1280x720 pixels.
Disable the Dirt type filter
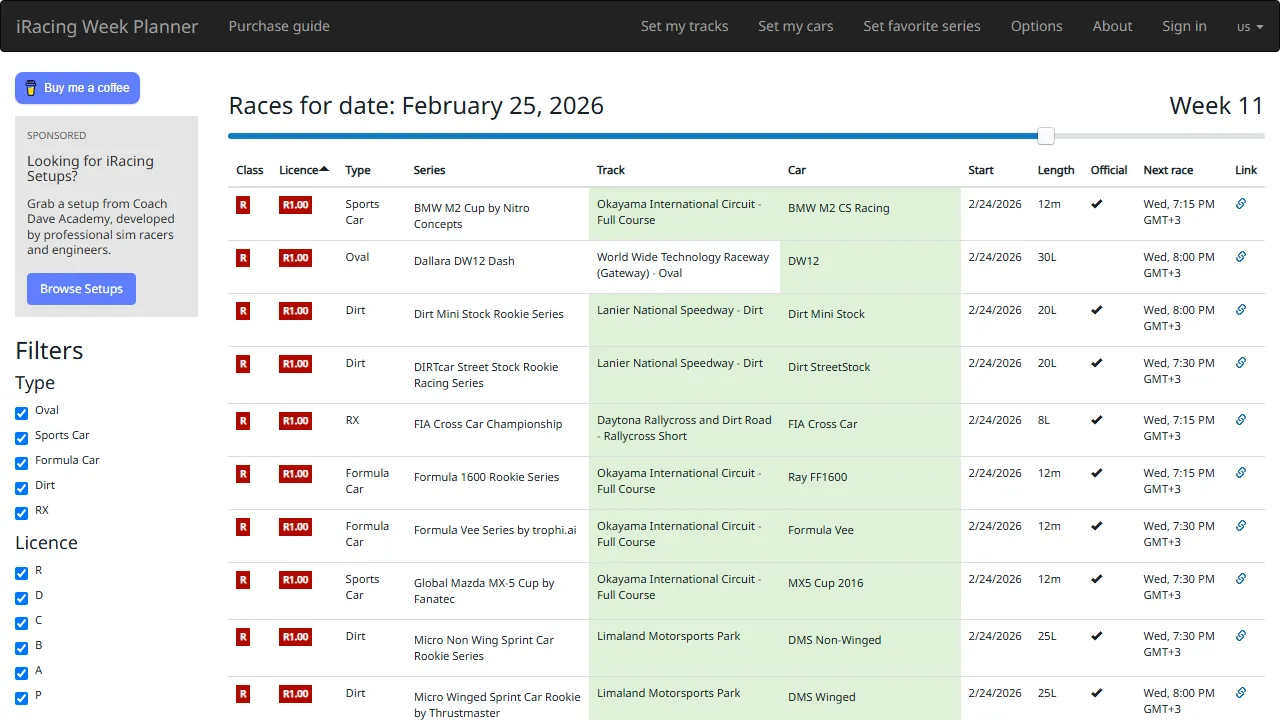pos(21,487)
